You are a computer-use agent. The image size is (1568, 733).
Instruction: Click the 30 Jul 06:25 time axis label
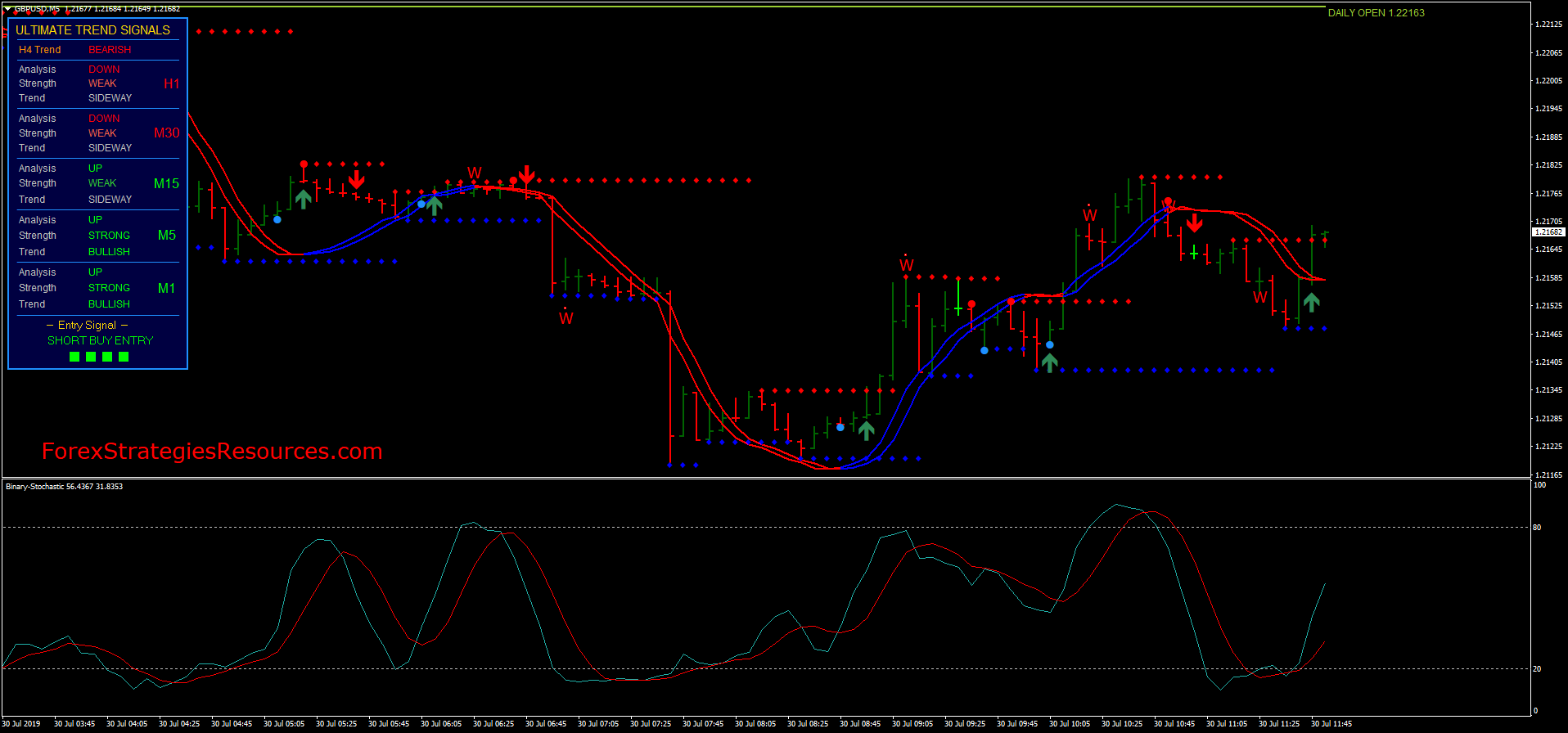pyautogui.click(x=493, y=724)
